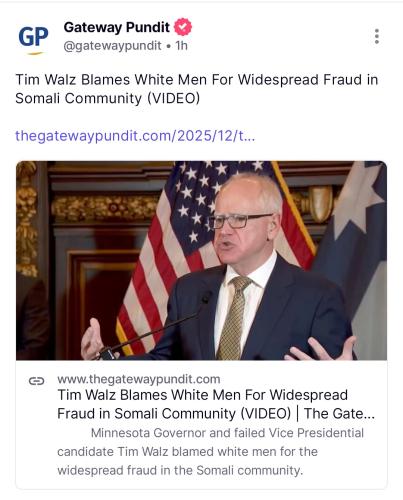Screen dimensions: 403x500
Task: Click the www.thegatewaypundit.com domain label
Action: pos(139,379)
